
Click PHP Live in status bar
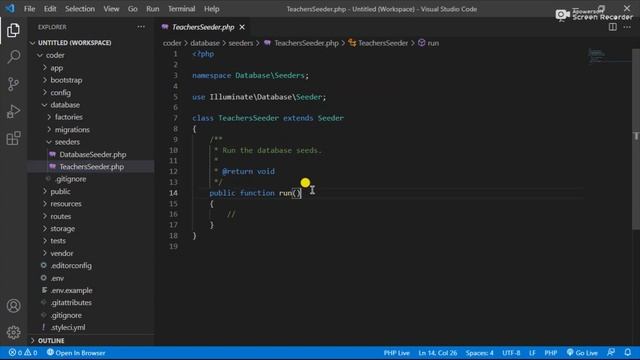tap(396, 353)
